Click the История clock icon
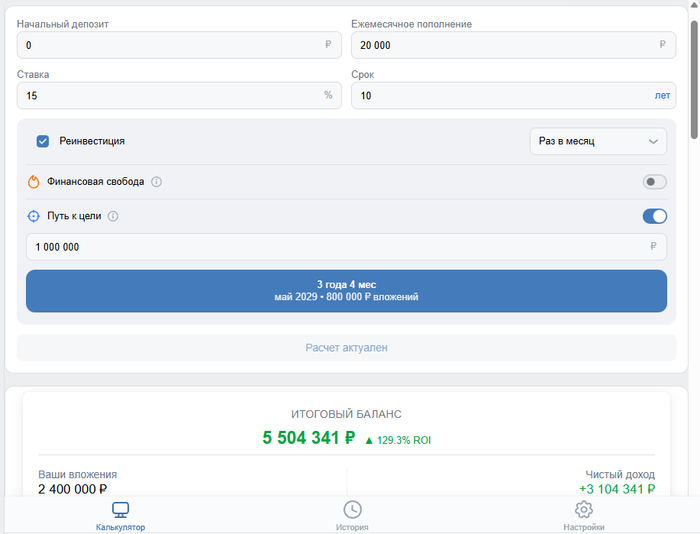Image resolution: width=700 pixels, height=534 pixels. 352,510
